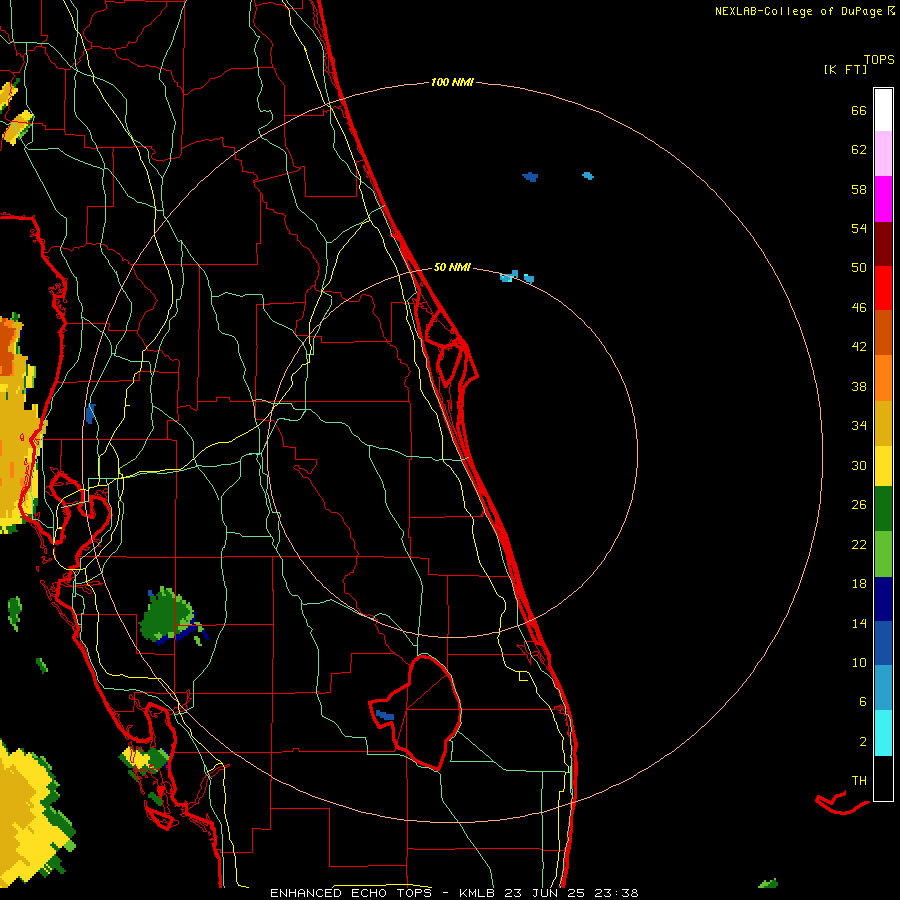Screen dimensions: 900x900
Task: Click the legend value 10
Action: click(x=859, y=663)
